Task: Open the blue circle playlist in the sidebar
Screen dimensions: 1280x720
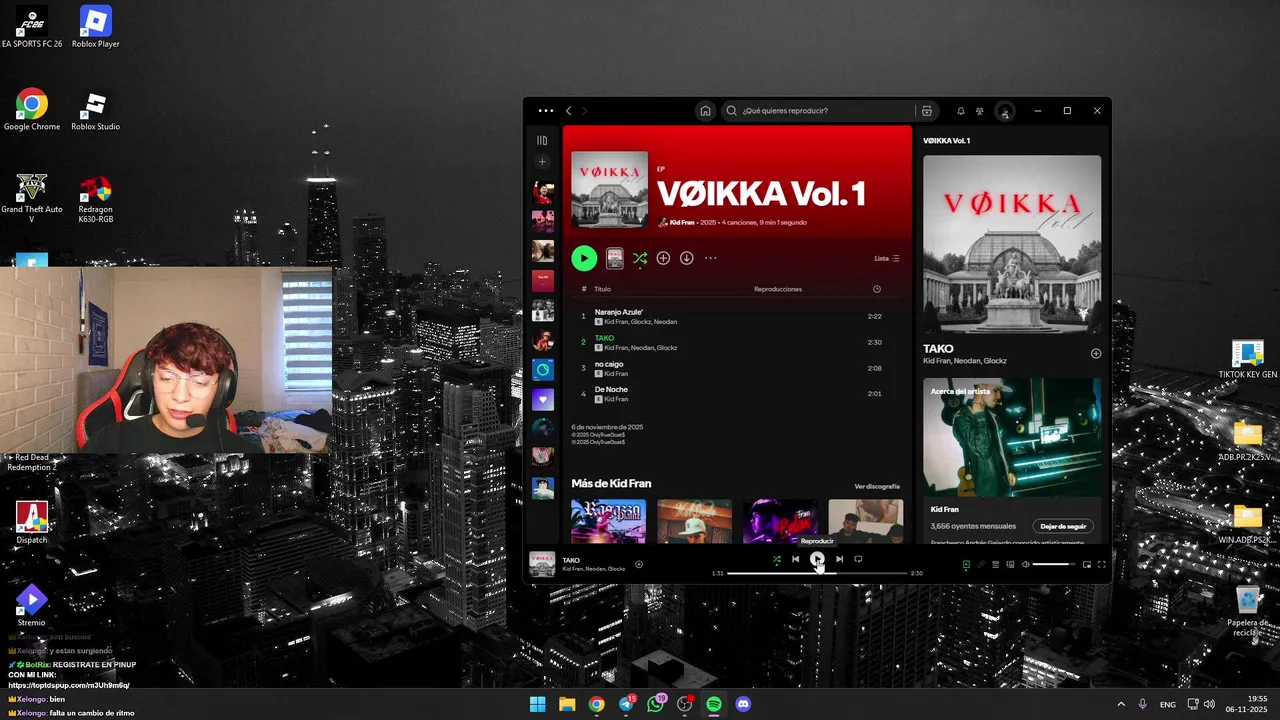Action: (542, 370)
